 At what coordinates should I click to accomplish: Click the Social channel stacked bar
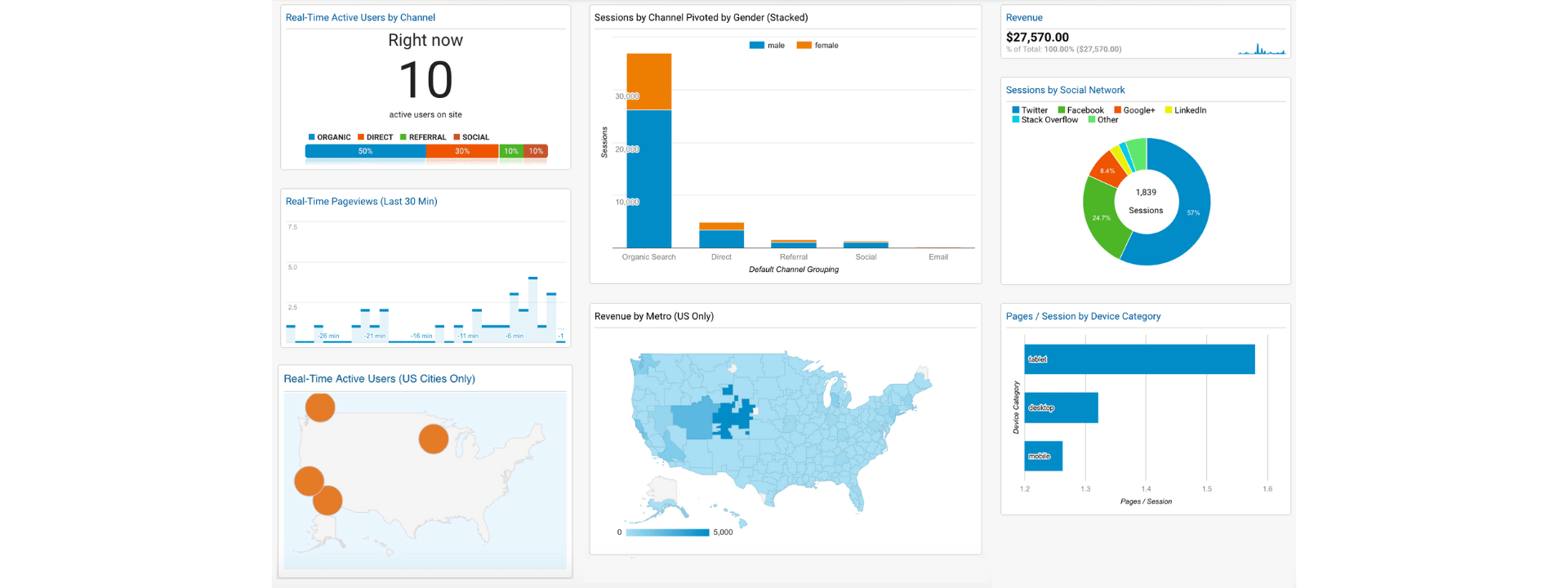click(x=866, y=245)
